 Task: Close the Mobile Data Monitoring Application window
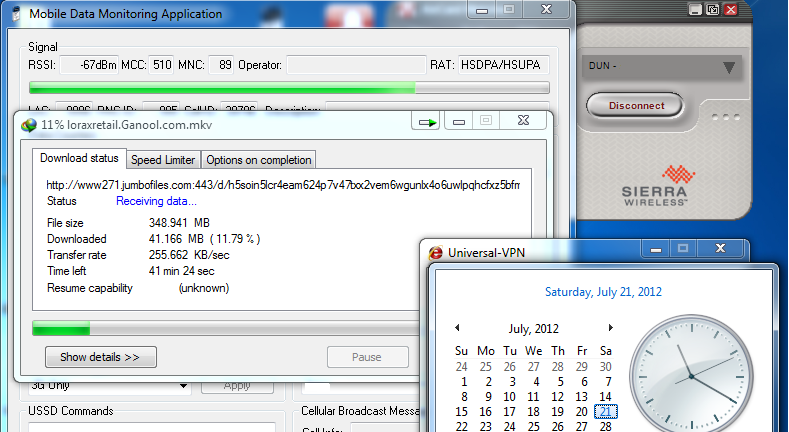546,10
